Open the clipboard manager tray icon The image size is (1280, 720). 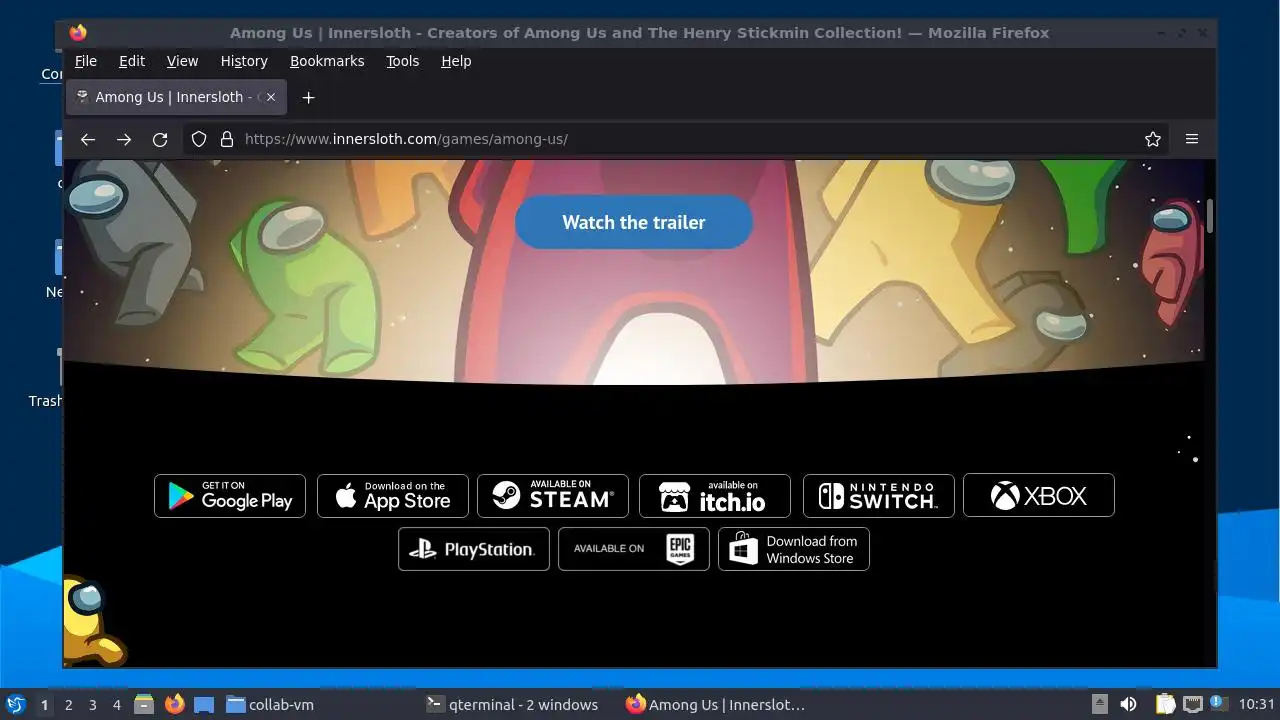click(x=1165, y=704)
